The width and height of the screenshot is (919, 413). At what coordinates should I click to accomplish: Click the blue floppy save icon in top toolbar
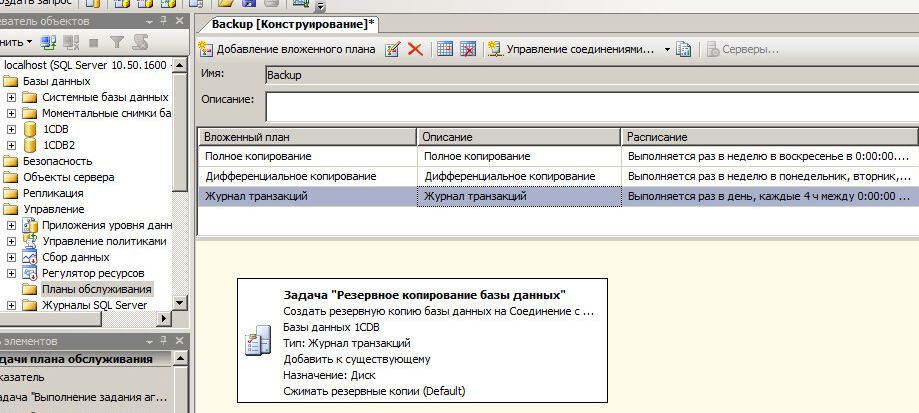(249, 4)
